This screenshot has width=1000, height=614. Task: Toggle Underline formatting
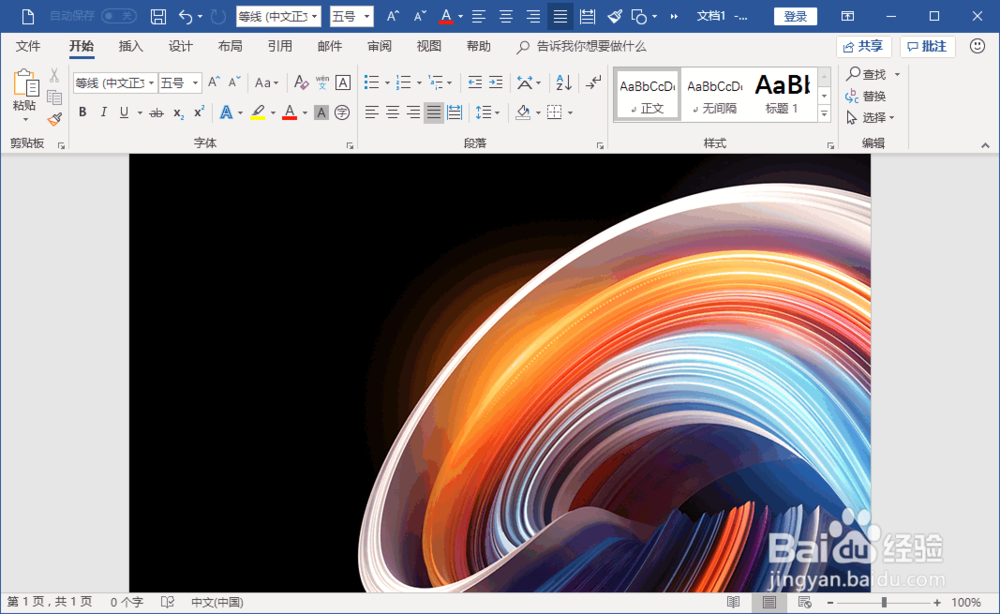124,113
